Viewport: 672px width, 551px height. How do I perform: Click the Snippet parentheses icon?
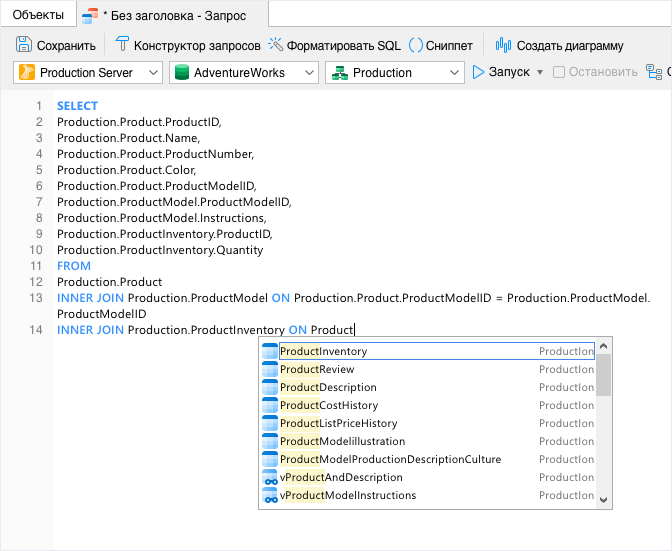pos(416,45)
